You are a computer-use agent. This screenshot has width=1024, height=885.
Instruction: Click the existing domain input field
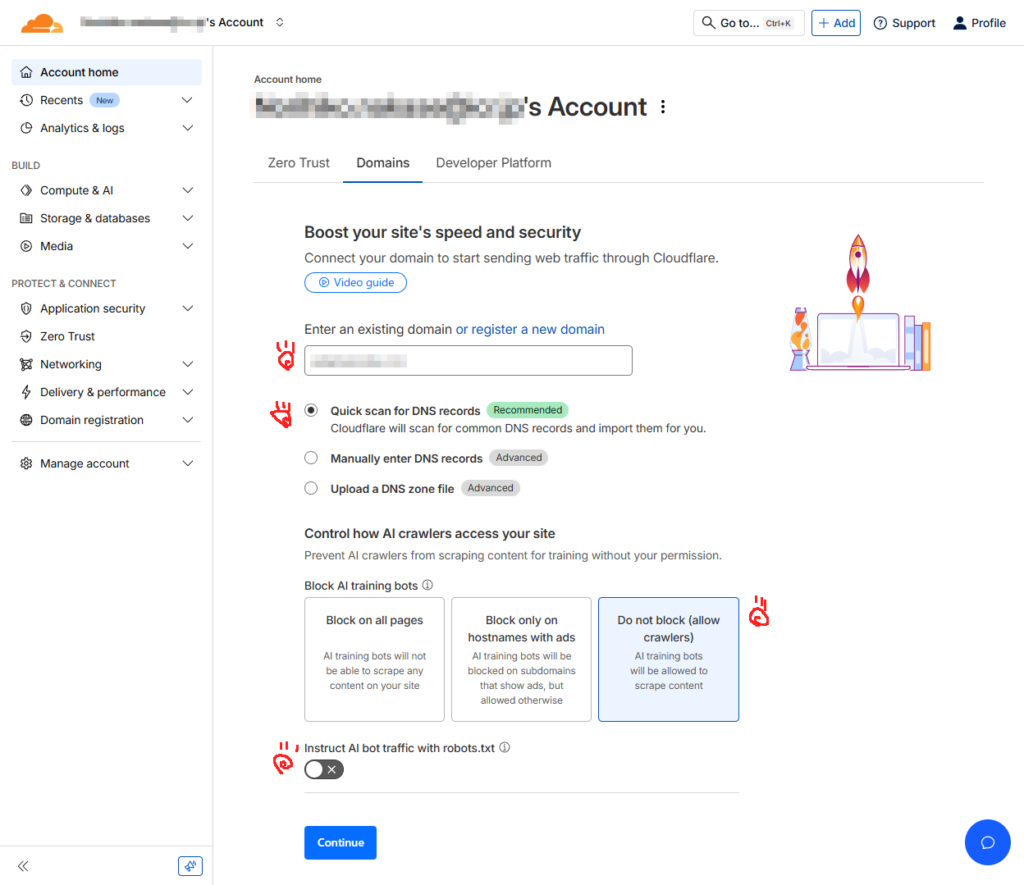468,360
